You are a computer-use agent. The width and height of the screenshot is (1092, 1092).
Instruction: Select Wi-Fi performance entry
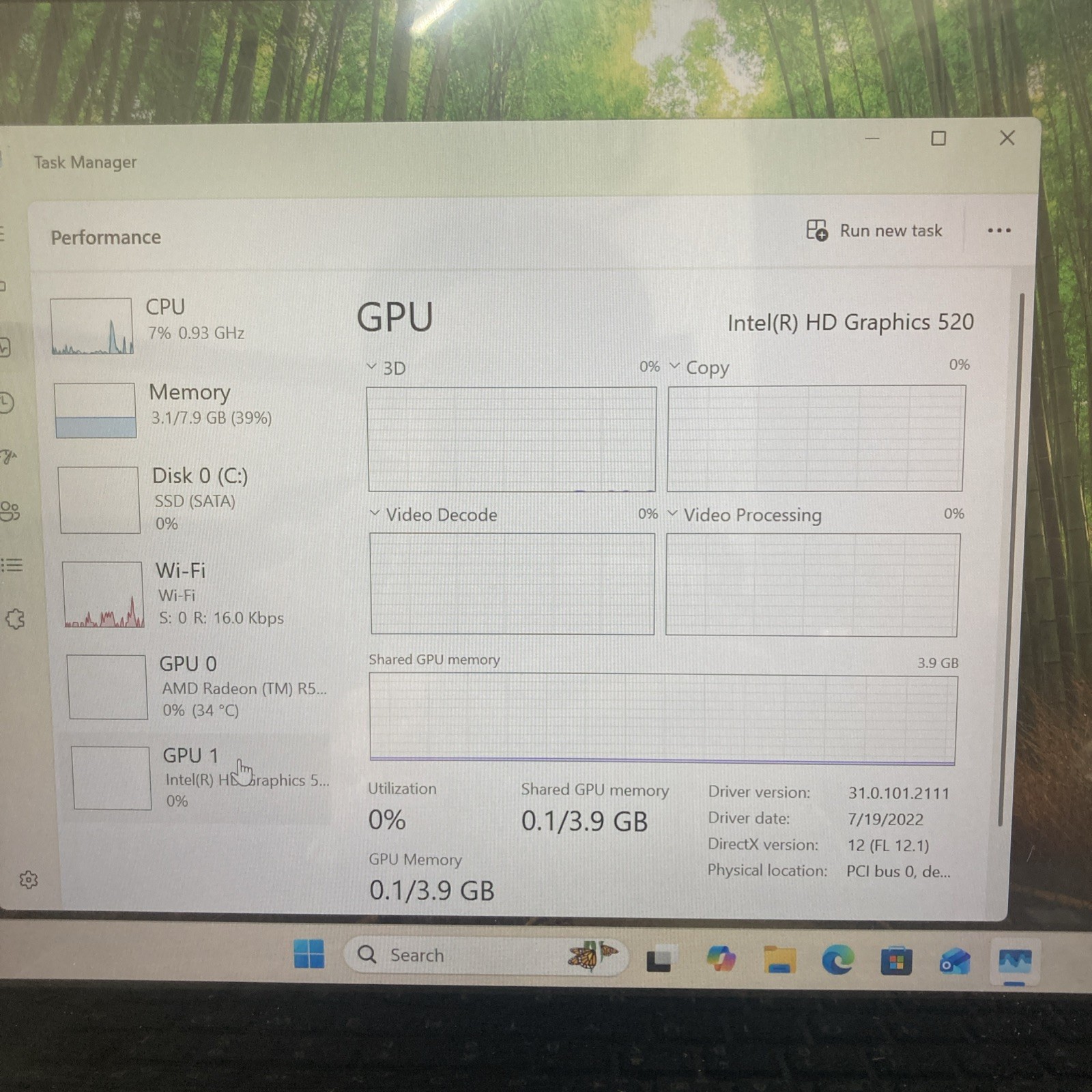coord(195,593)
